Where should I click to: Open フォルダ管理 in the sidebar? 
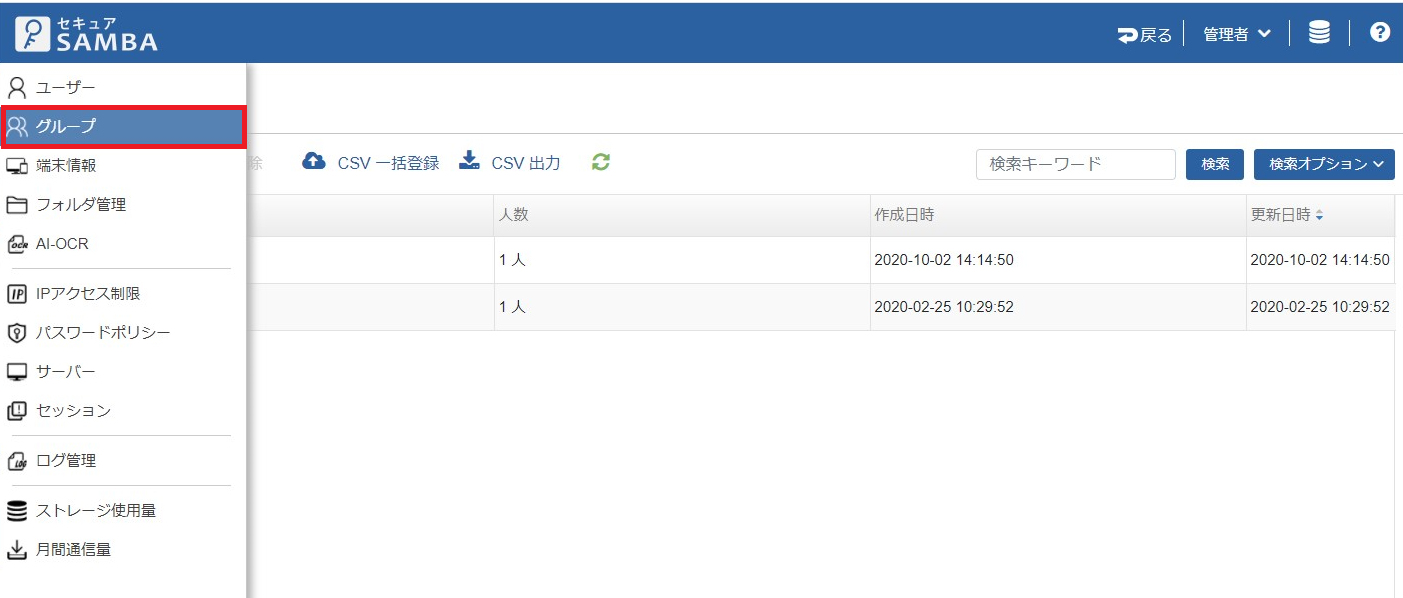tap(80, 205)
